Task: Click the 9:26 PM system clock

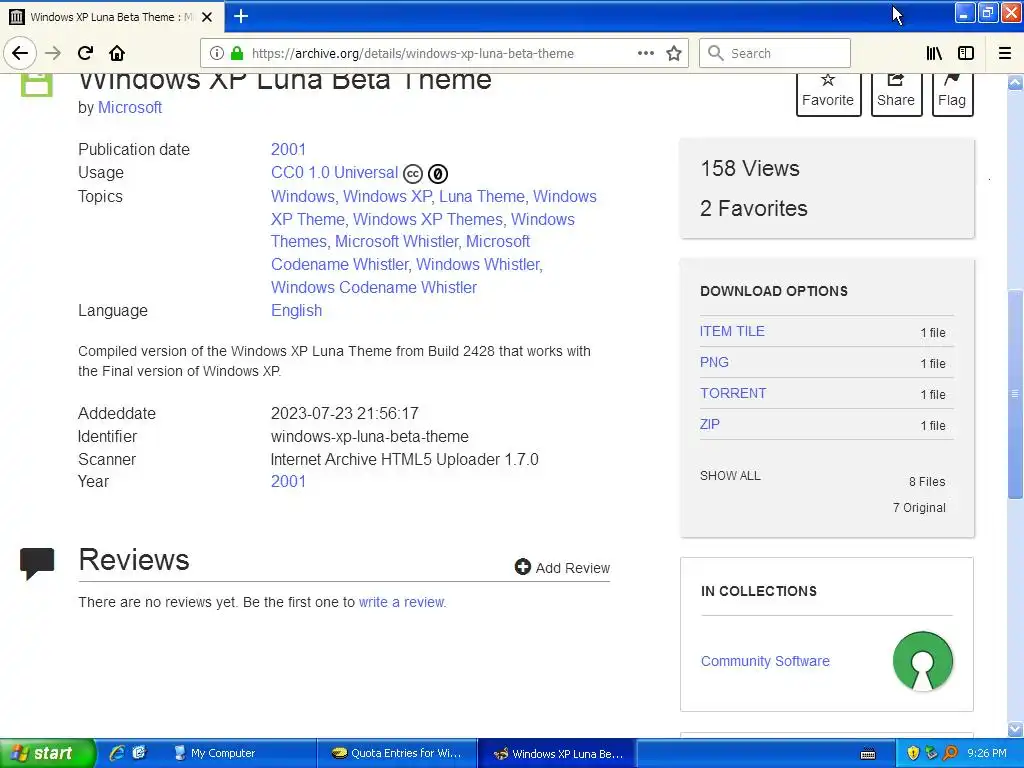Action: click(987, 753)
